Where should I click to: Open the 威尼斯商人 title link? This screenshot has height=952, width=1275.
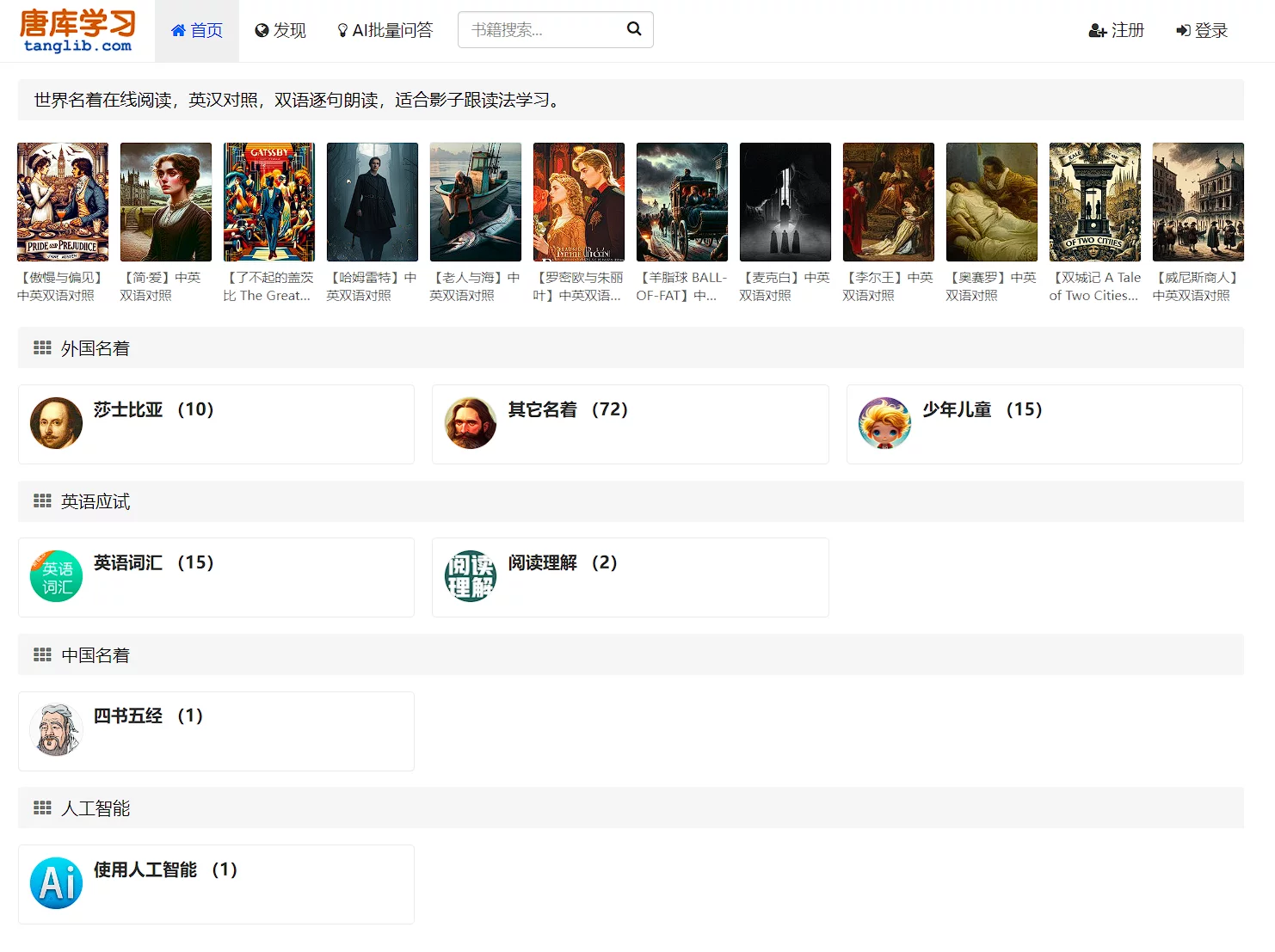click(1198, 286)
